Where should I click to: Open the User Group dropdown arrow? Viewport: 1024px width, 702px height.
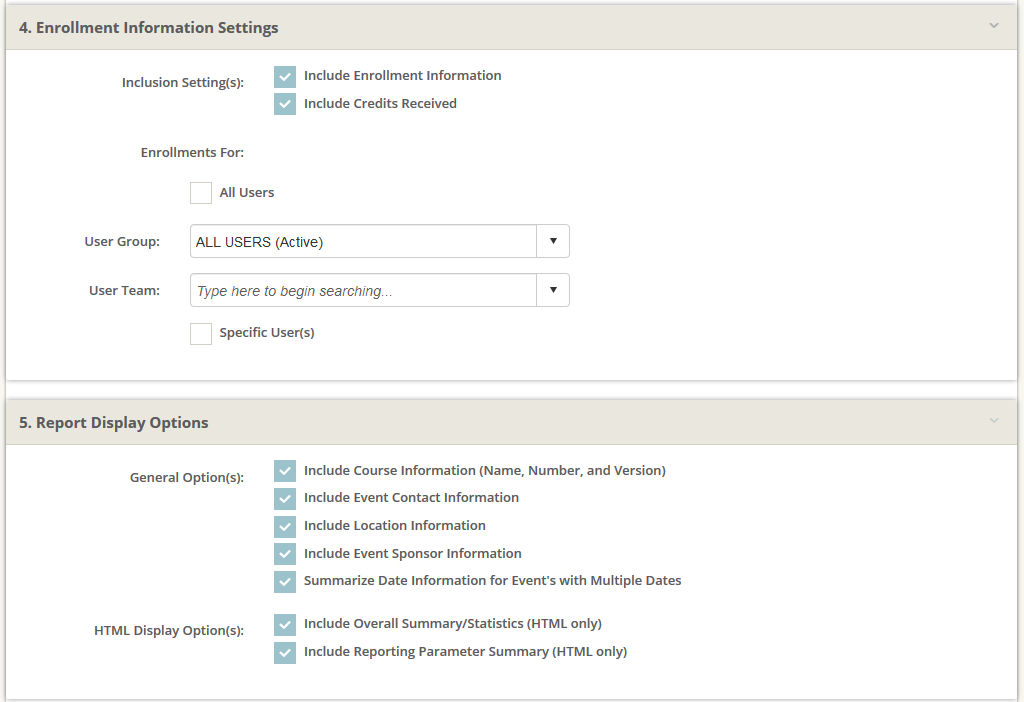click(553, 241)
